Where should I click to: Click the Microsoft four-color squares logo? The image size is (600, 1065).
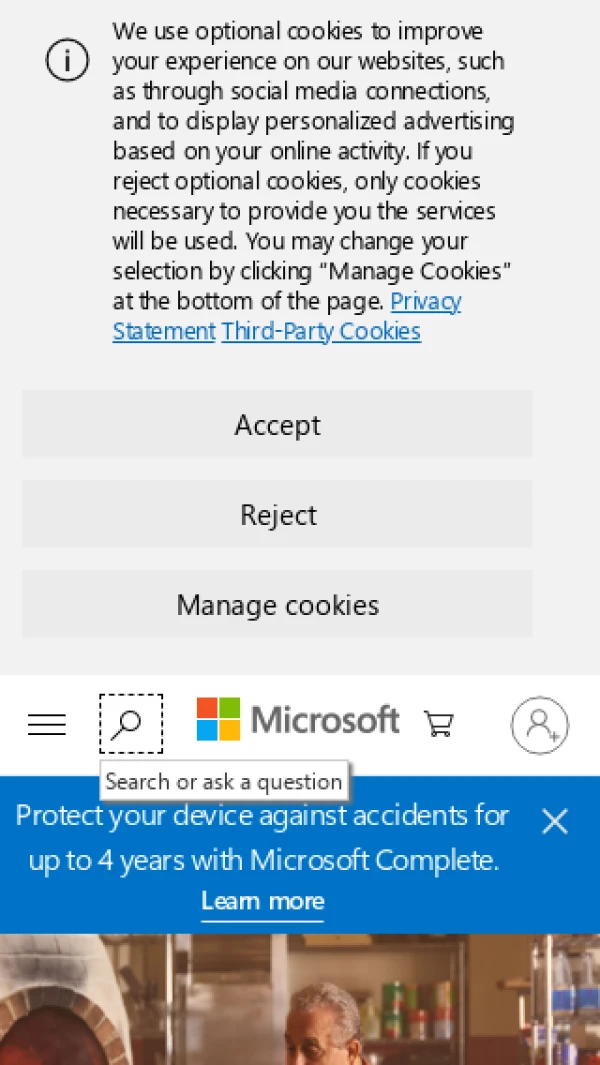pyautogui.click(x=218, y=720)
